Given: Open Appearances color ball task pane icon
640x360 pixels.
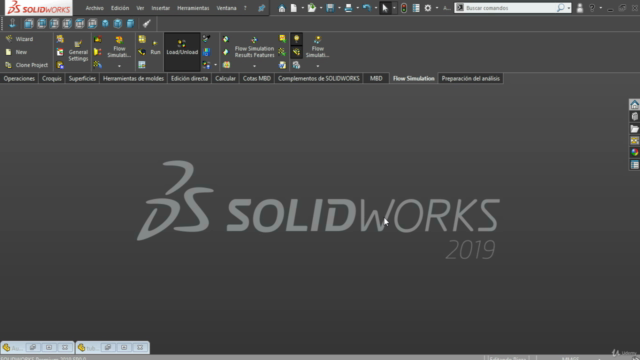Looking at the screenshot, I should tap(634, 153).
